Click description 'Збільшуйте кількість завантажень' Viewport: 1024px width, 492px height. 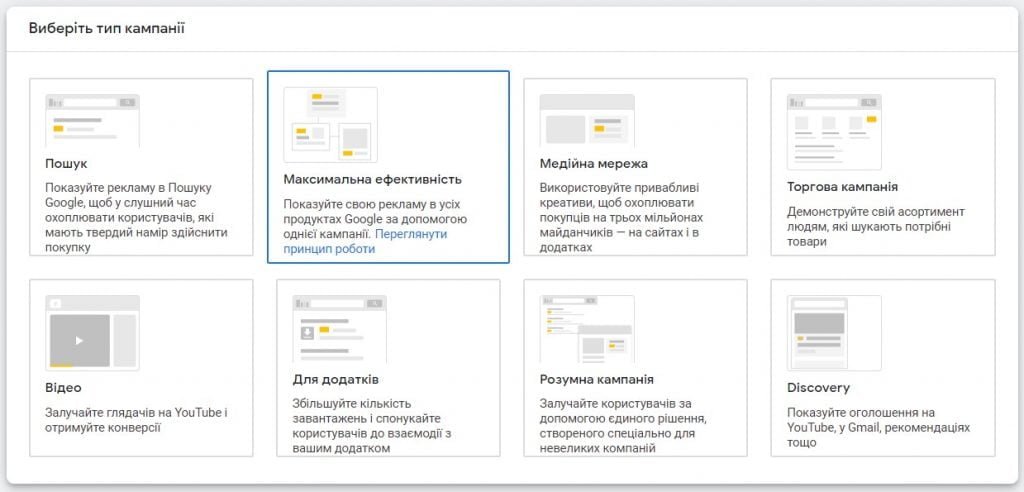372,426
